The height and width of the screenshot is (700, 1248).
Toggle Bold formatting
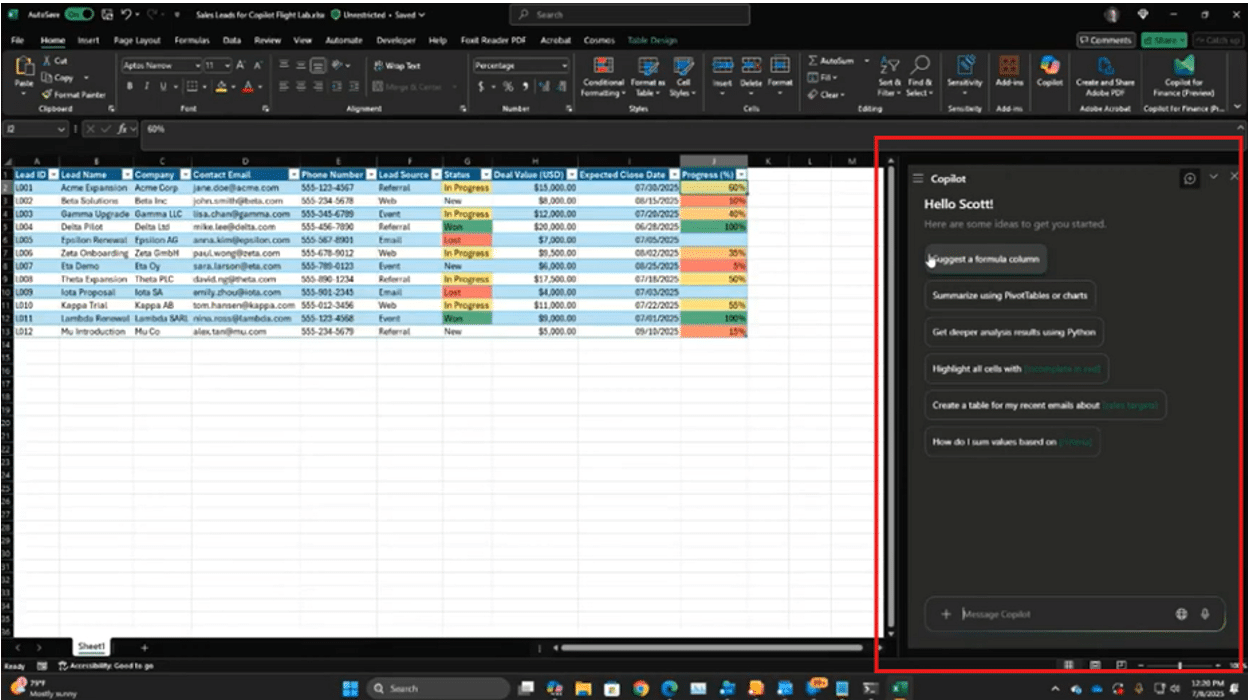[129, 87]
